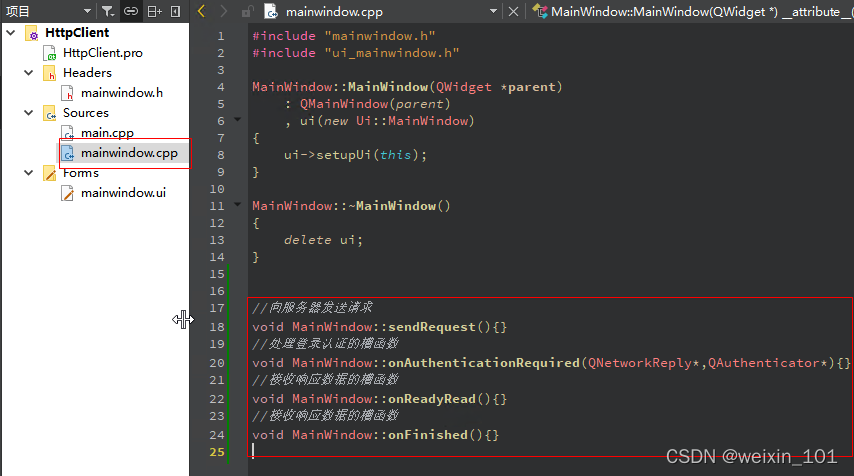This screenshot has height=476, width=854.
Task: Fold the destructor at line 11
Action: point(237,205)
